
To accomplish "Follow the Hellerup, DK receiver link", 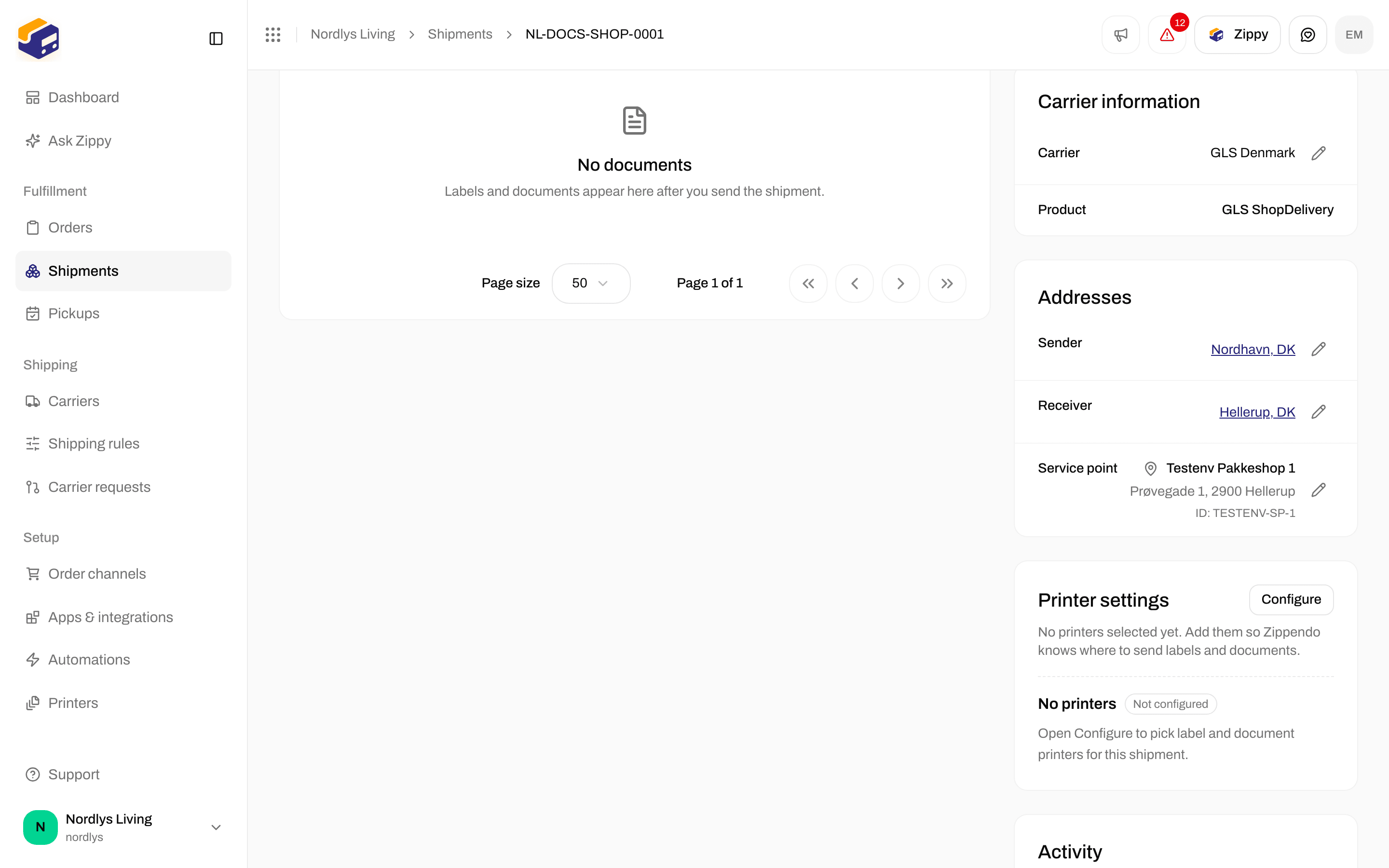I will (x=1257, y=412).
